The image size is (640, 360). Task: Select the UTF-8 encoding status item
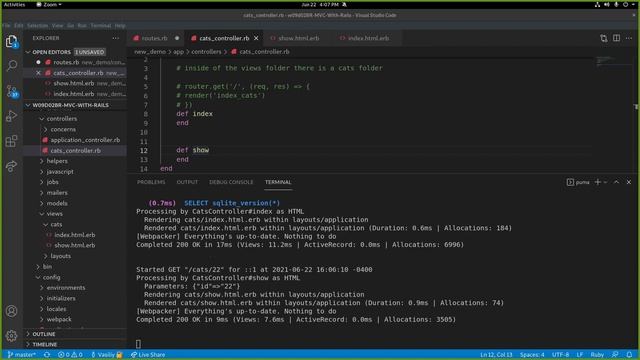pyautogui.click(x=560, y=355)
